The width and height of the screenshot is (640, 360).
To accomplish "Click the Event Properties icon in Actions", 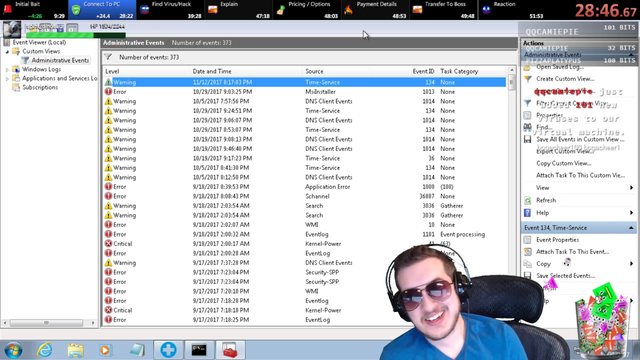I will tap(527, 240).
